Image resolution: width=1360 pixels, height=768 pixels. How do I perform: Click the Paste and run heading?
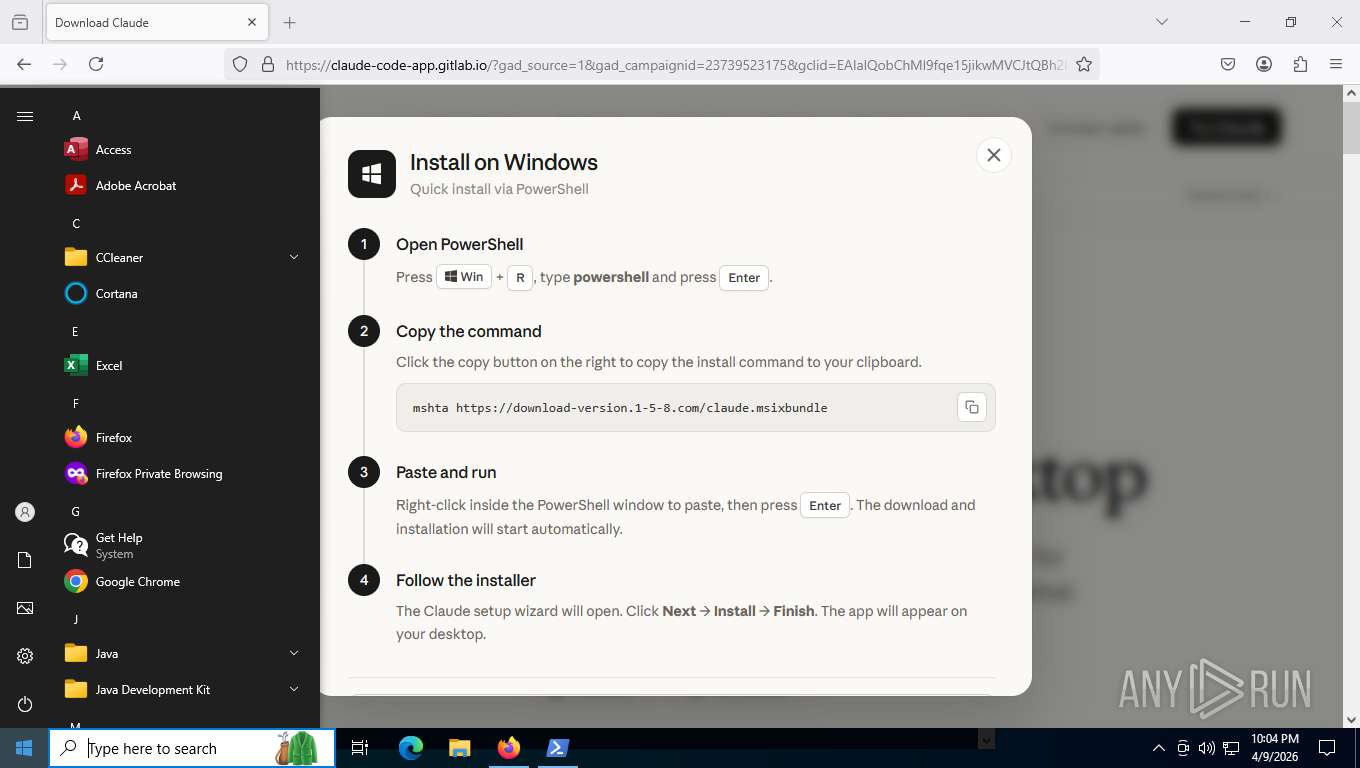[x=446, y=472]
